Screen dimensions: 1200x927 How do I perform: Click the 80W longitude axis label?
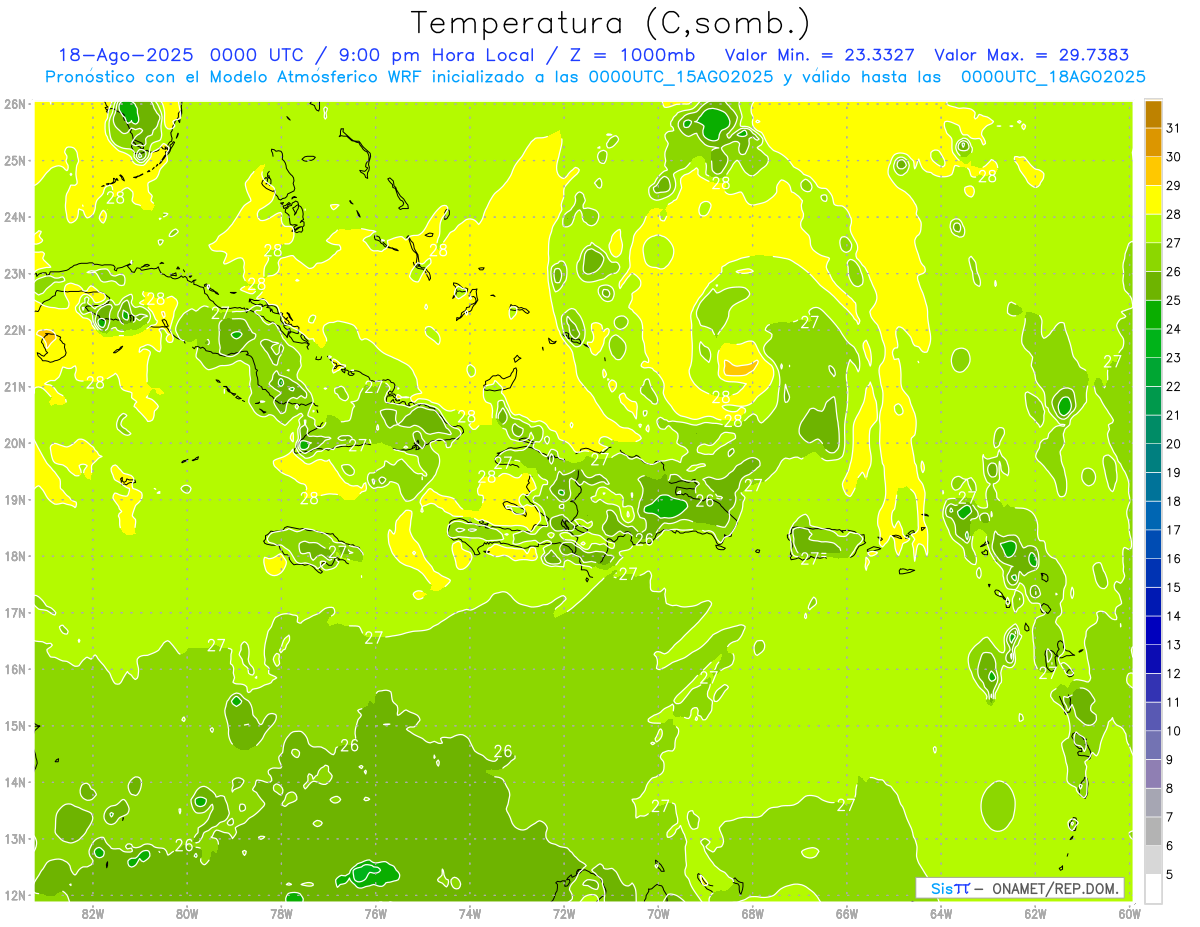pyautogui.click(x=187, y=912)
